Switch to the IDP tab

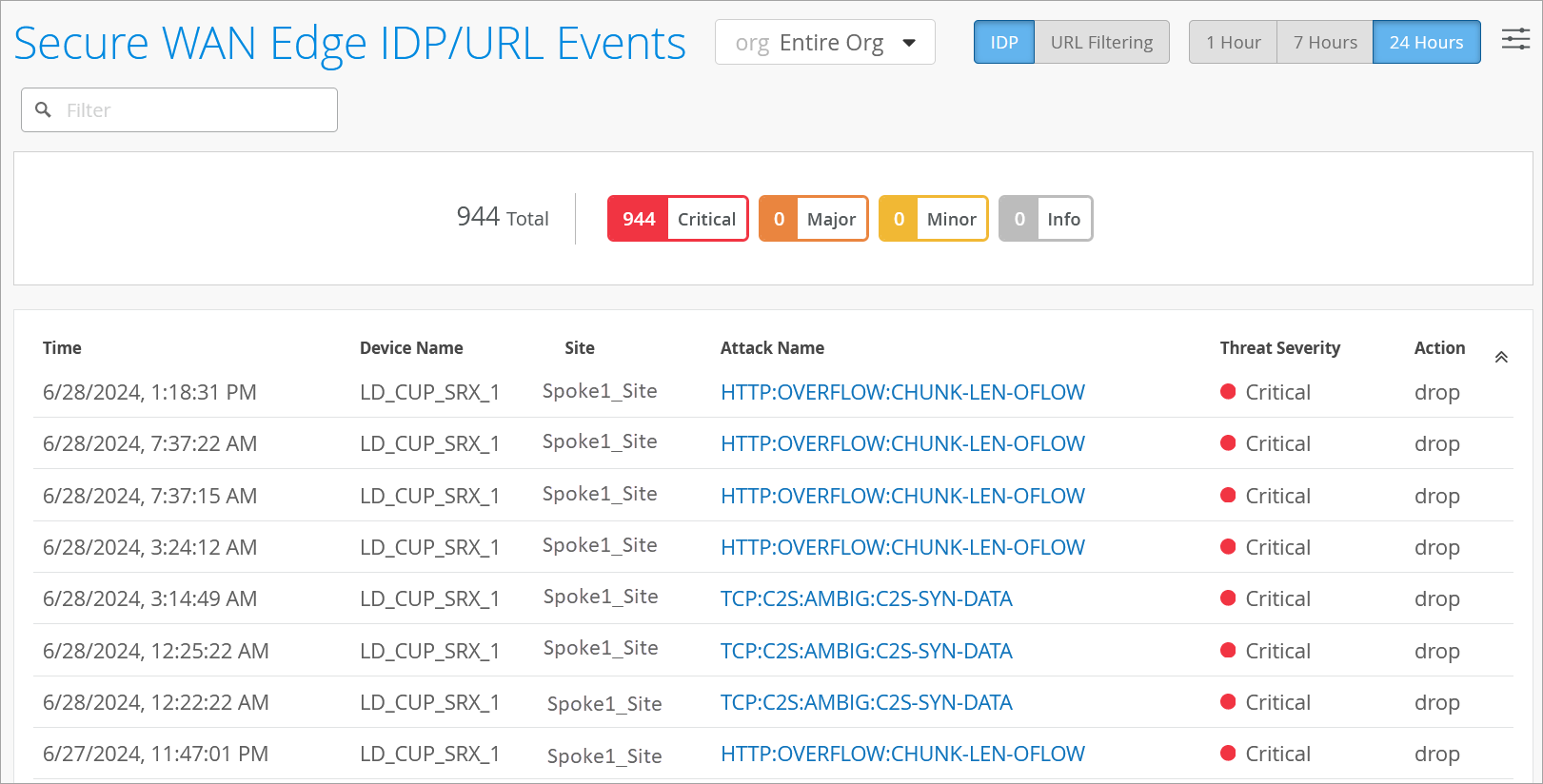coord(1004,43)
